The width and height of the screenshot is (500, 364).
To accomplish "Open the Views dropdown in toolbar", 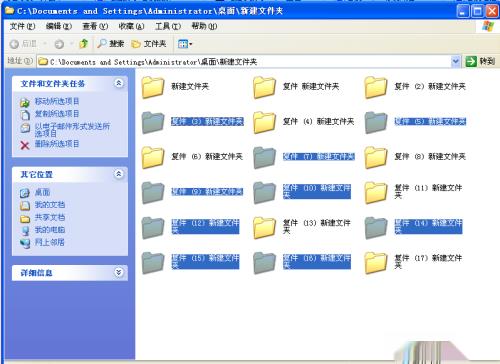I will (185, 44).
